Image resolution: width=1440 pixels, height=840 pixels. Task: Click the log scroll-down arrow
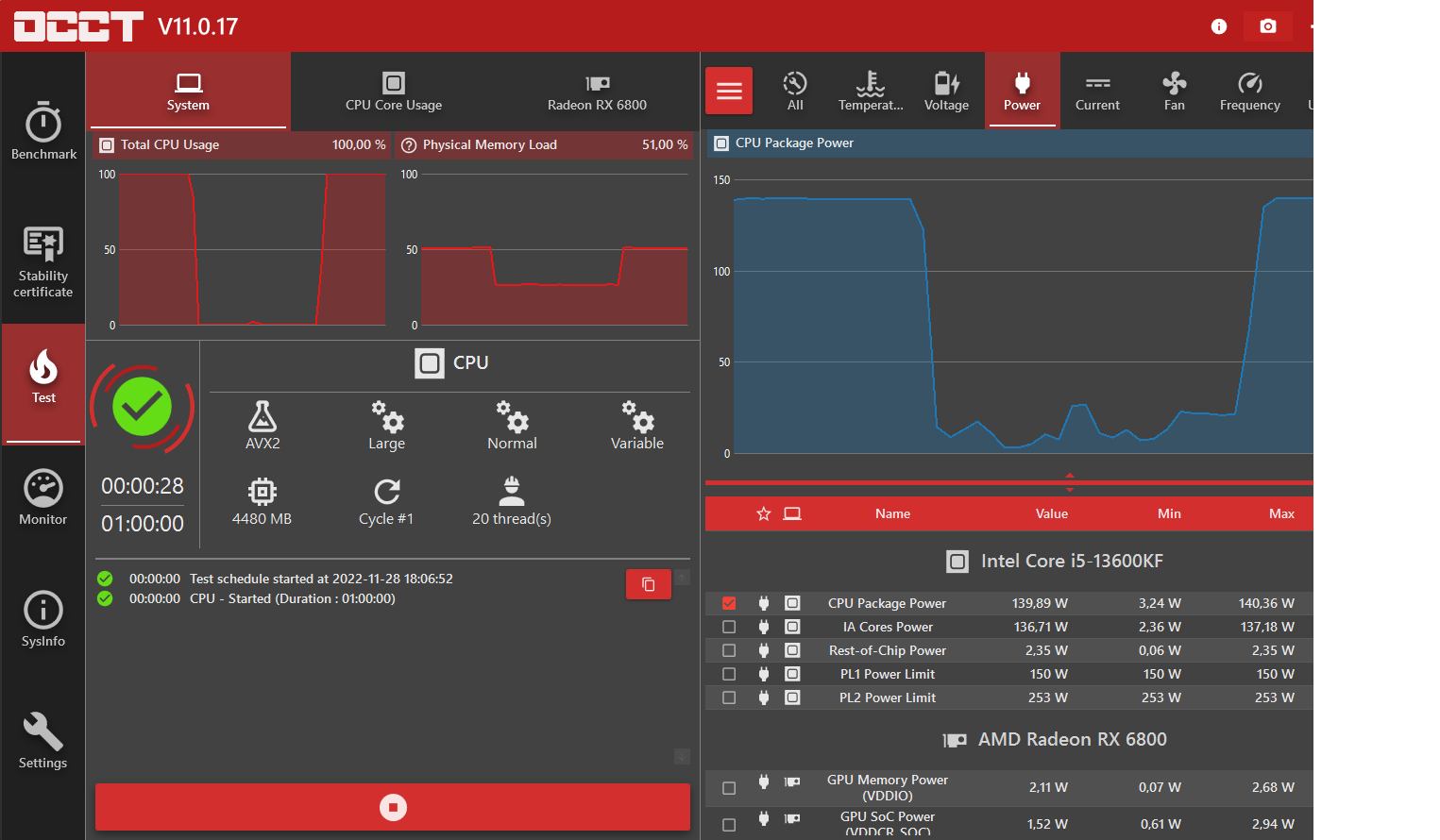[x=682, y=757]
